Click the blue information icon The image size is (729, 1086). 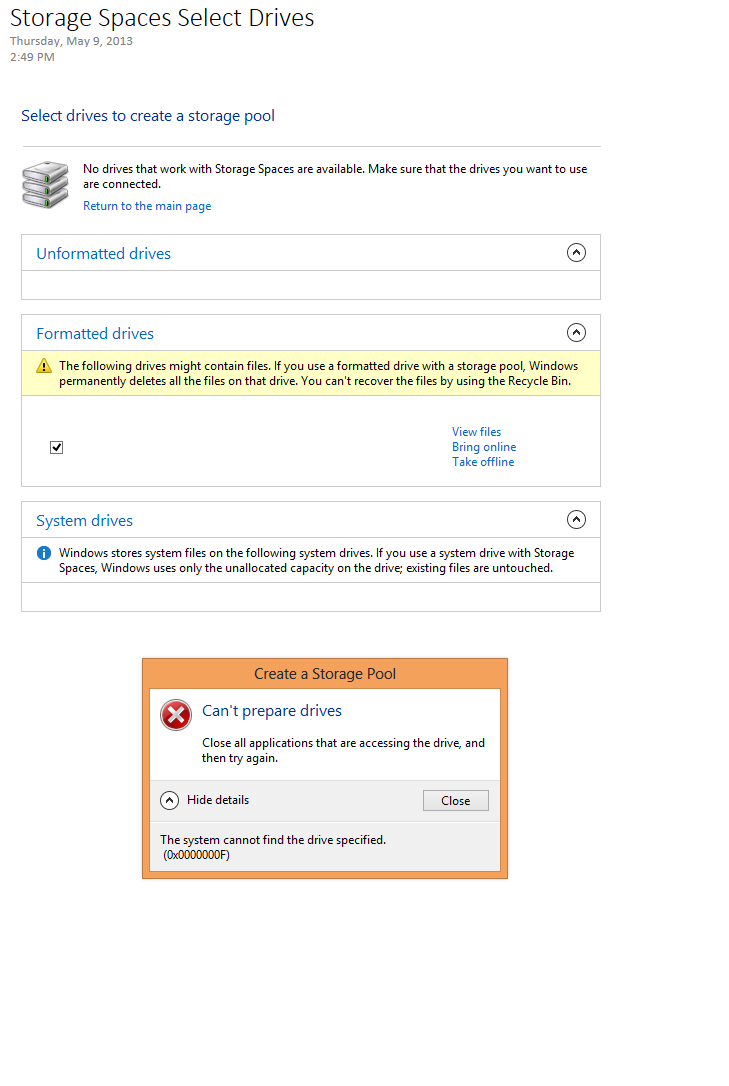[x=44, y=553]
